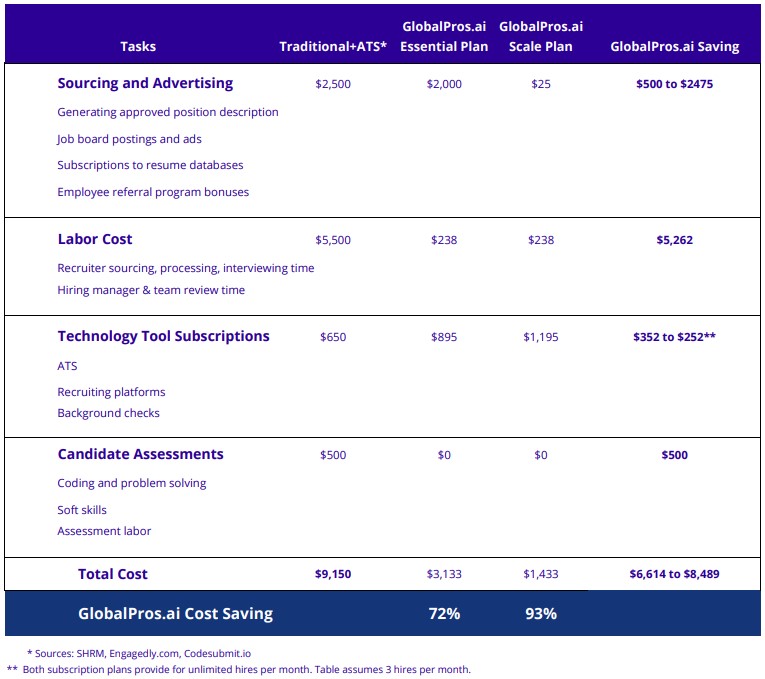The height and width of the screenshot is (679, 765).
Task: Click the GlobalPros.ai Essential Plan header
Action: 444,36
